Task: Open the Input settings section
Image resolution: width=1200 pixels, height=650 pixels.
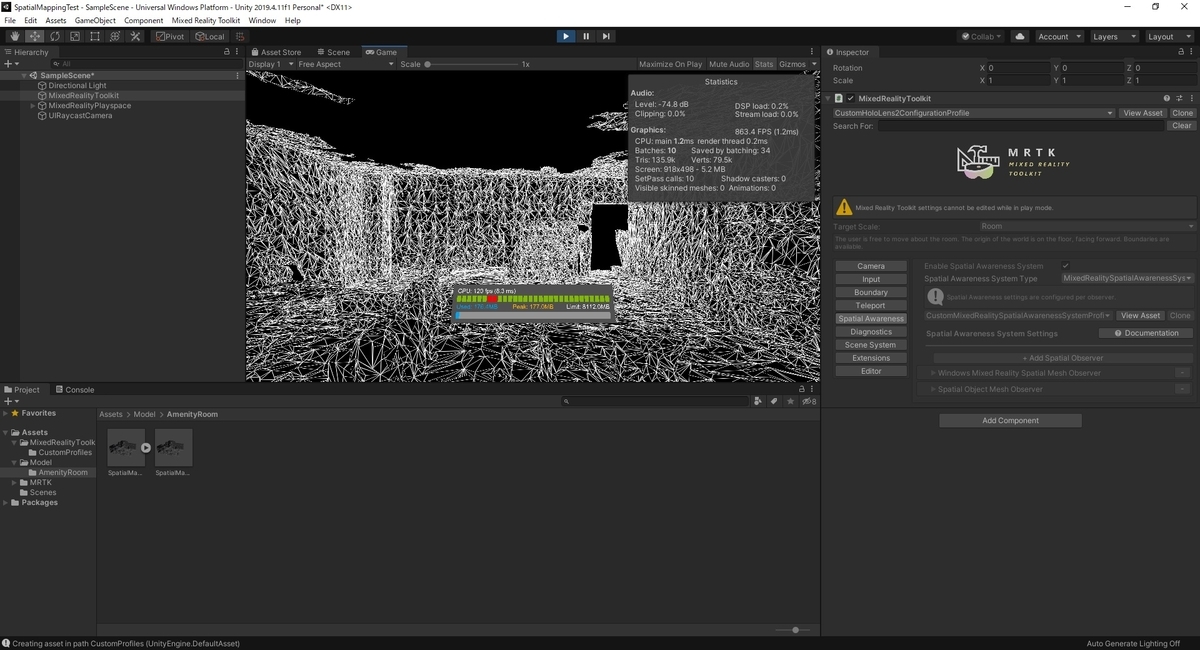Action: coord(871,279)
